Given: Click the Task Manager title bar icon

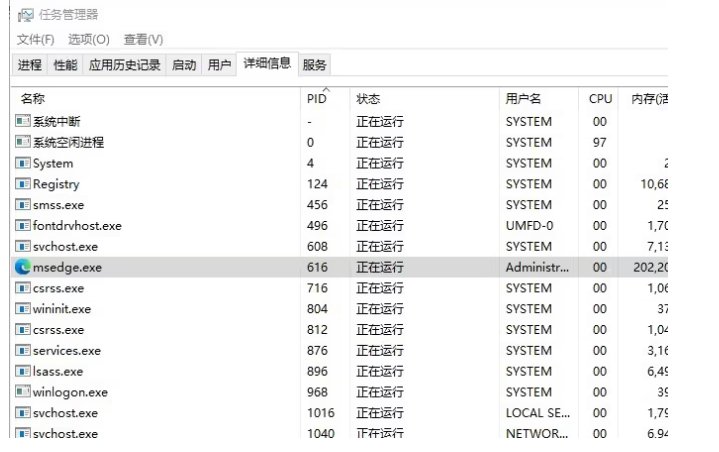Looking at the screenshot, I should coord(26,15).
